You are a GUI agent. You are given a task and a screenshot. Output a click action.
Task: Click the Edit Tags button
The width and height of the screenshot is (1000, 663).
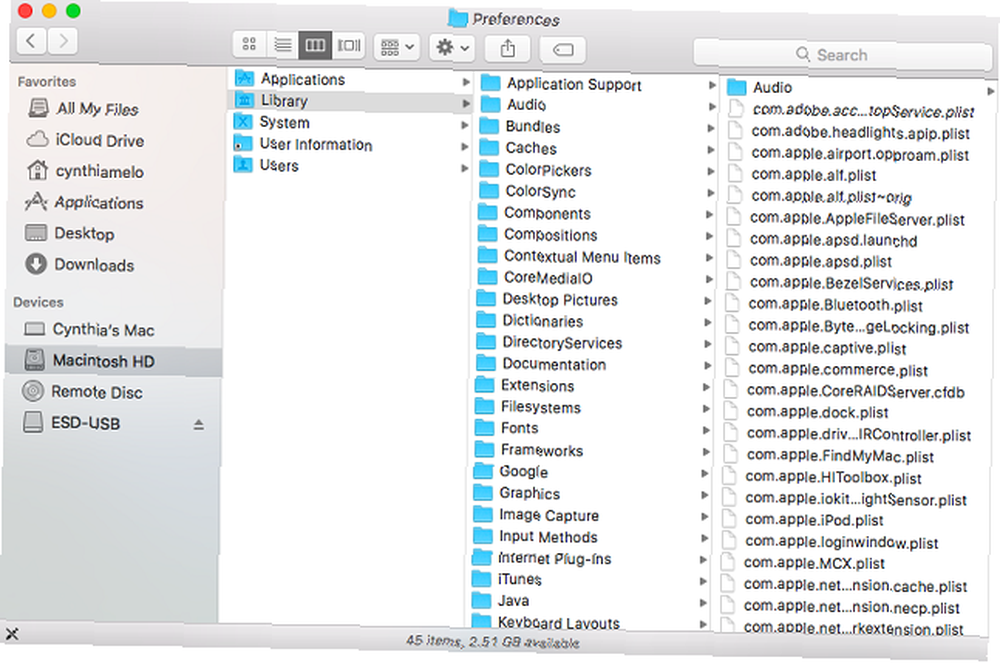[x=562, y=50]
